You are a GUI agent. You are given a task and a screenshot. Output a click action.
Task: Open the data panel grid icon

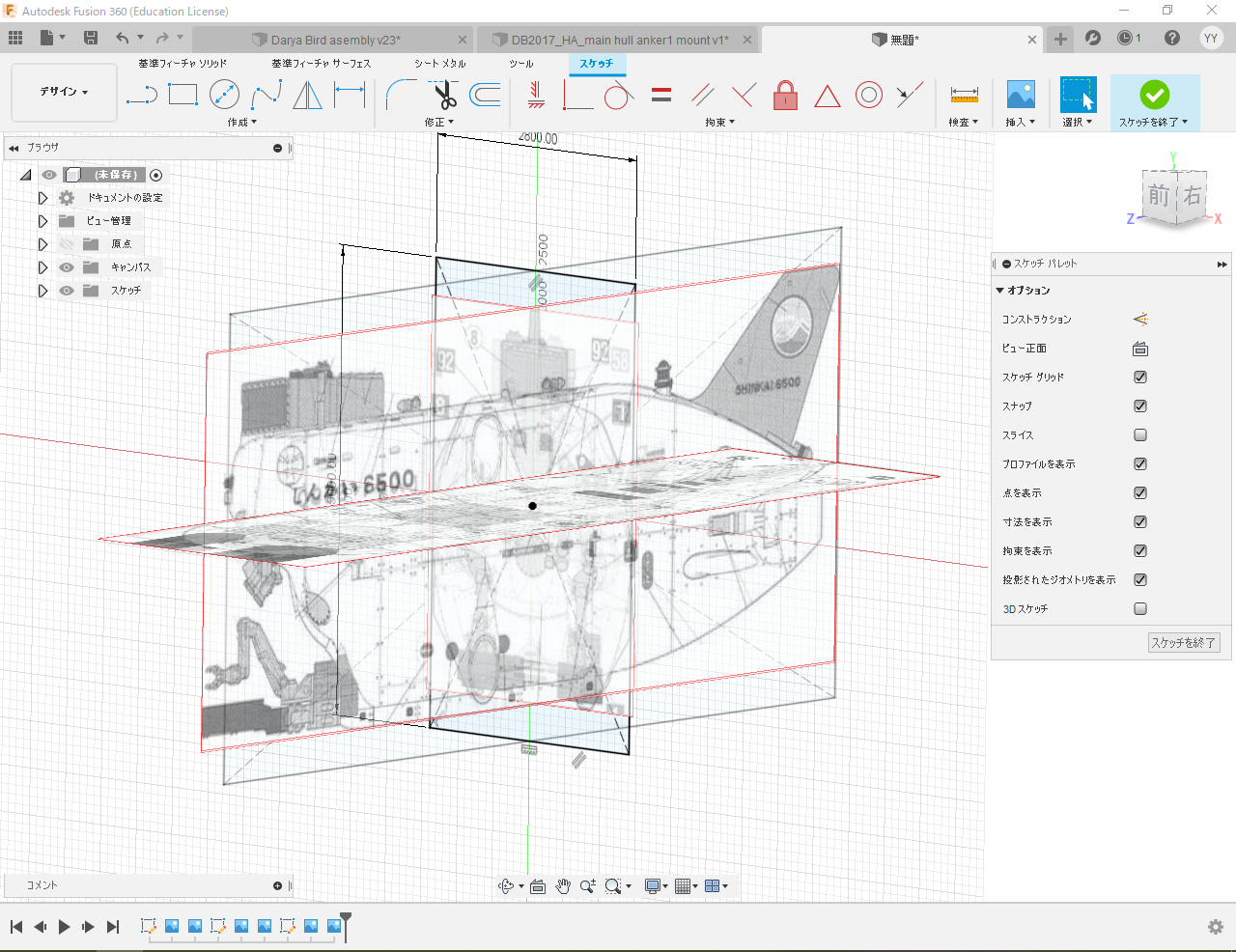15,38
